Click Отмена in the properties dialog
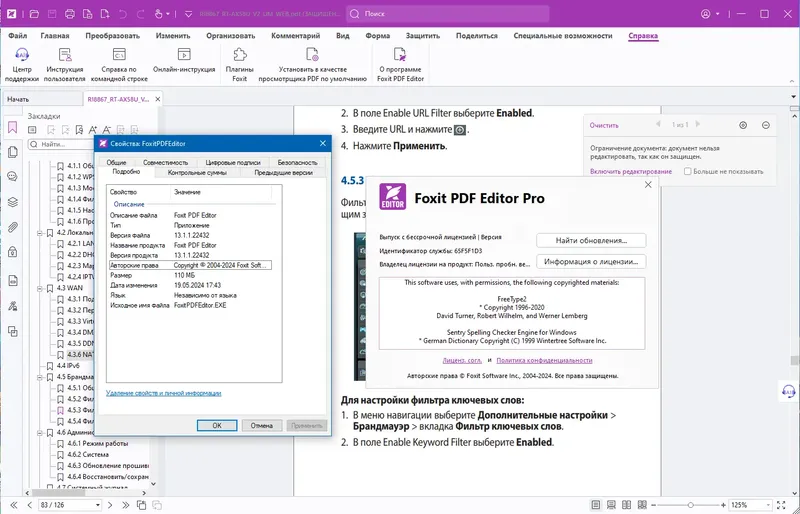The image size is (800, 514). click(262, 425)
